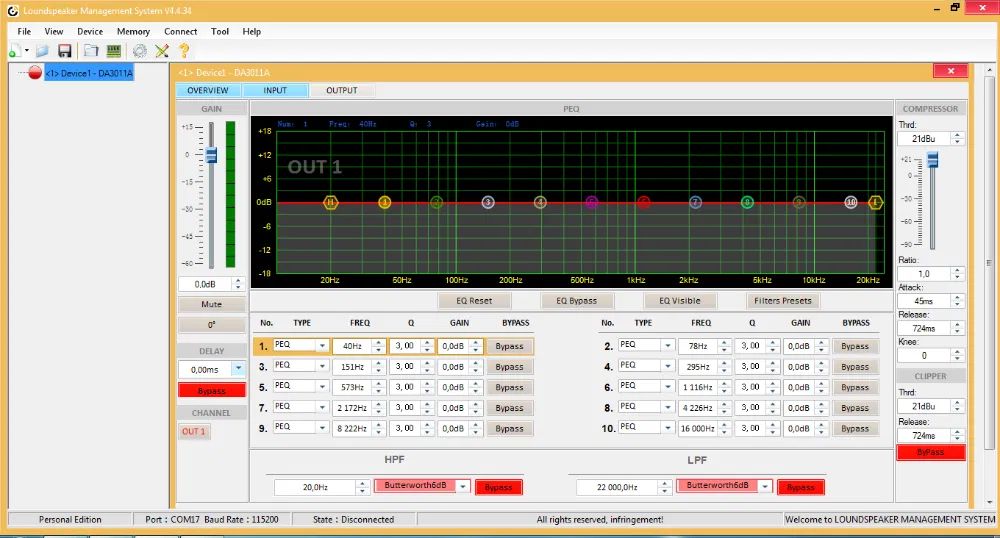Increase compressor Ratio with up stepper
Viewport: 1000px width, 538px height.
click(957, 270)
